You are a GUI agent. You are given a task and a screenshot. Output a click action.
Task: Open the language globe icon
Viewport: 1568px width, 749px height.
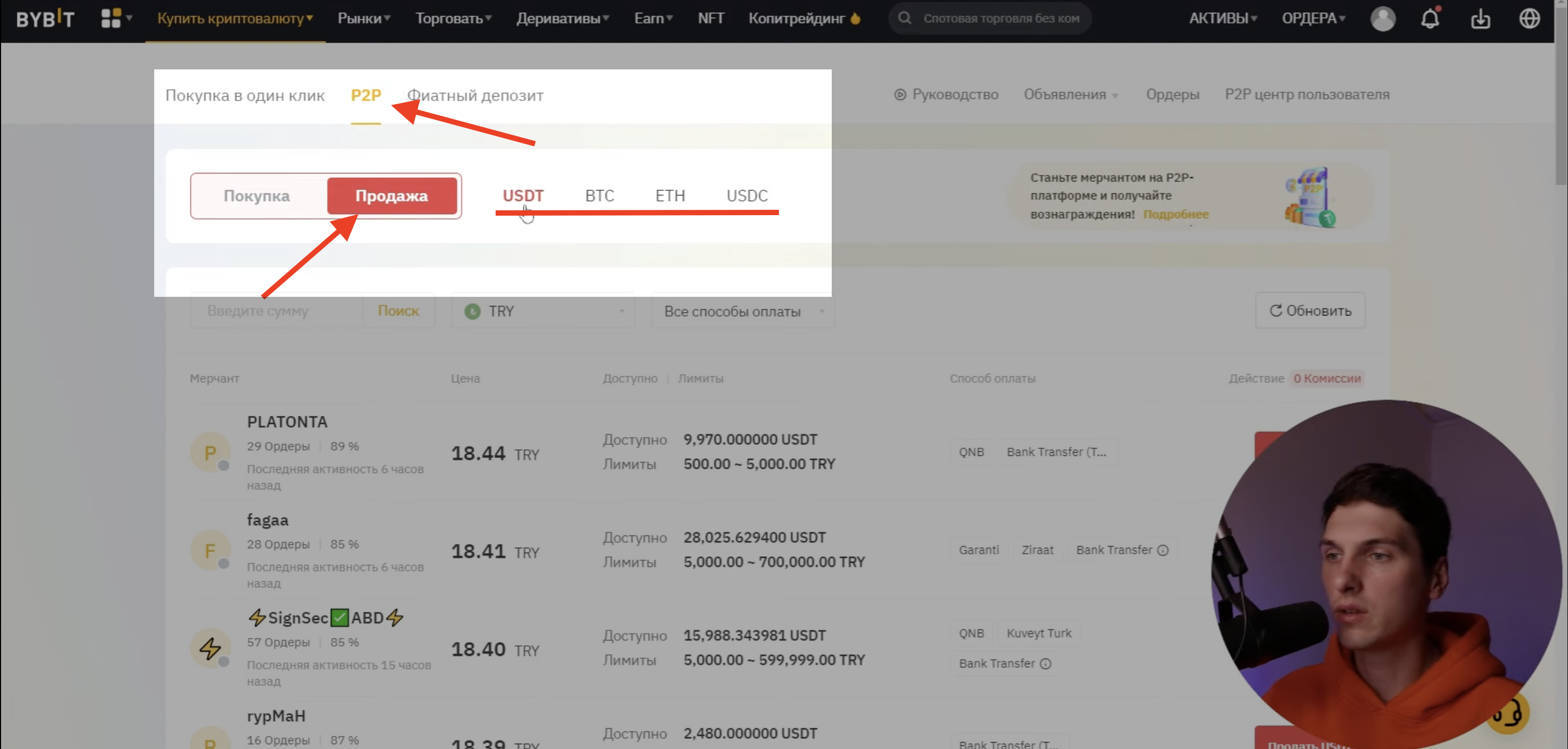[x=1529, y=19]
